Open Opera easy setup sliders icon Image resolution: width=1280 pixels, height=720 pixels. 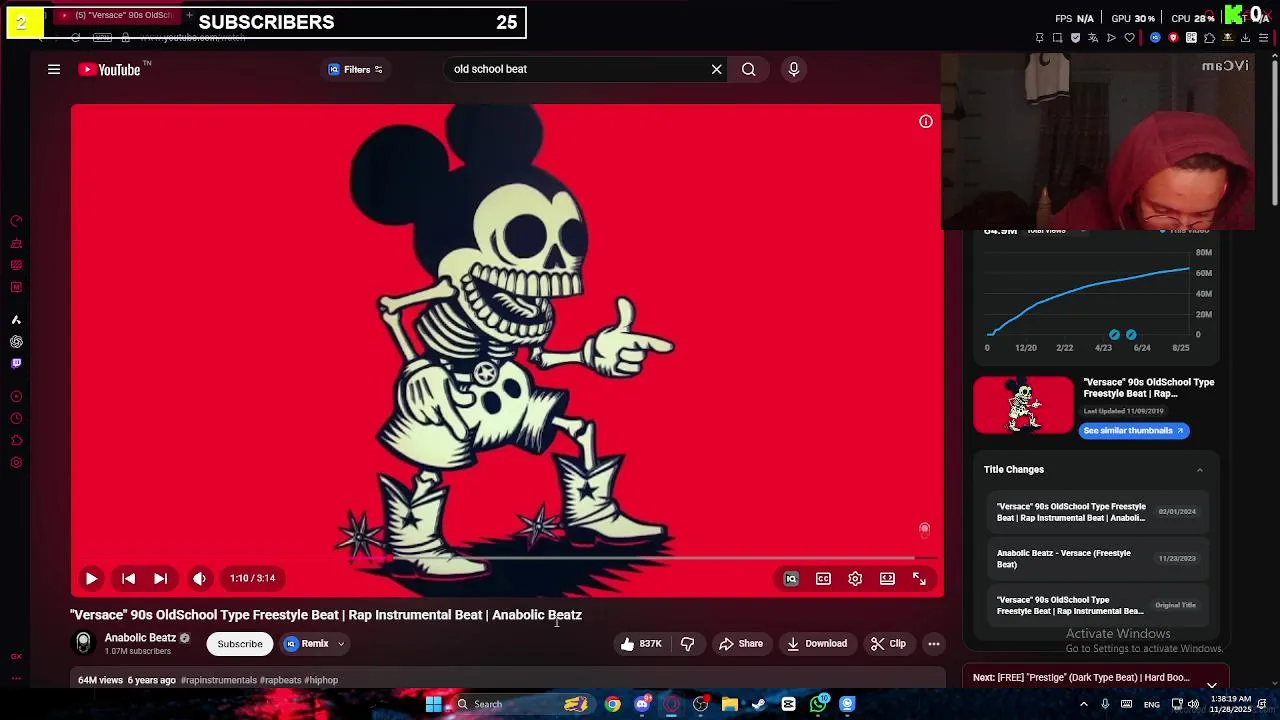coord(1264,38)
